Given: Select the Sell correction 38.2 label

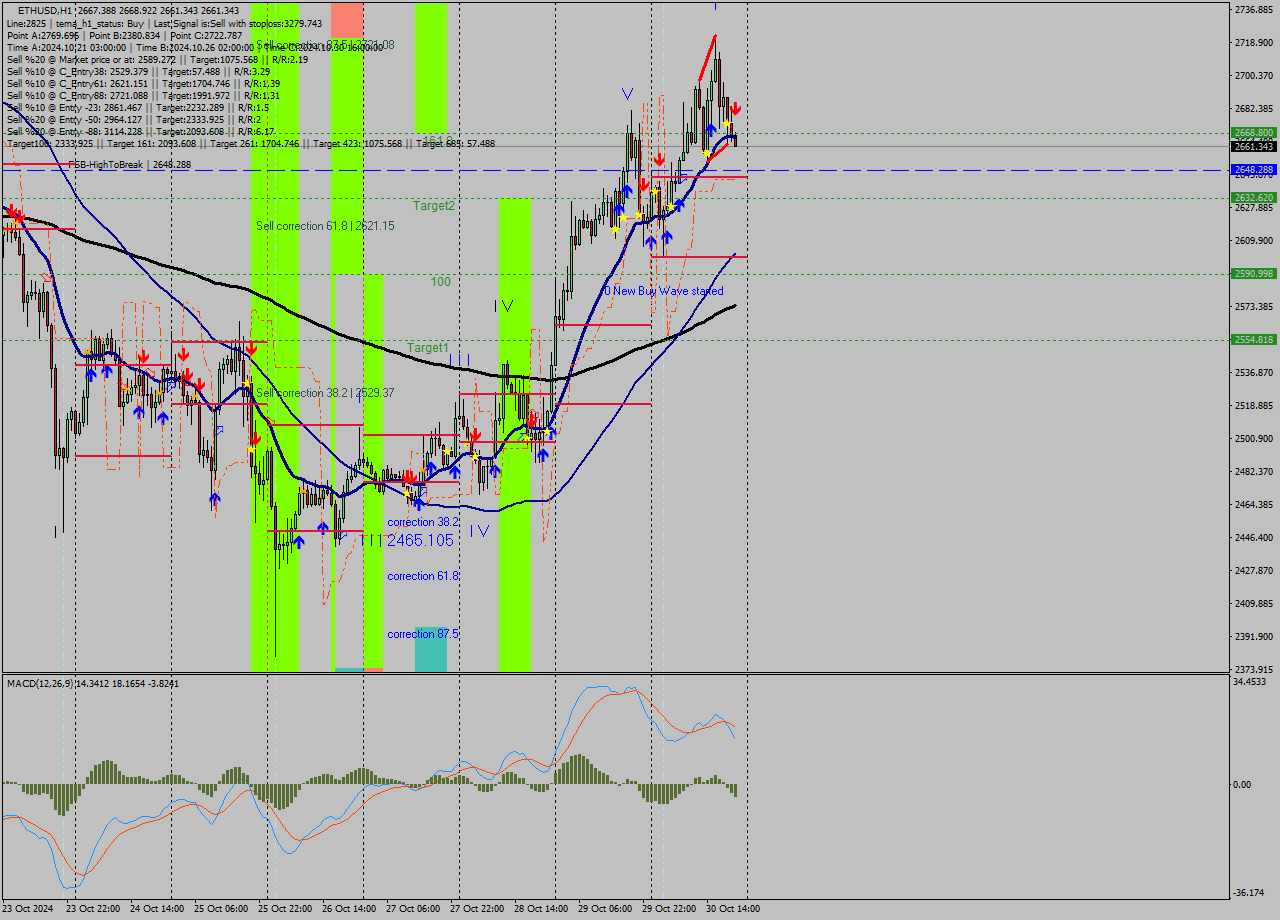Looking at the screenshot, I should coord(325,393).
